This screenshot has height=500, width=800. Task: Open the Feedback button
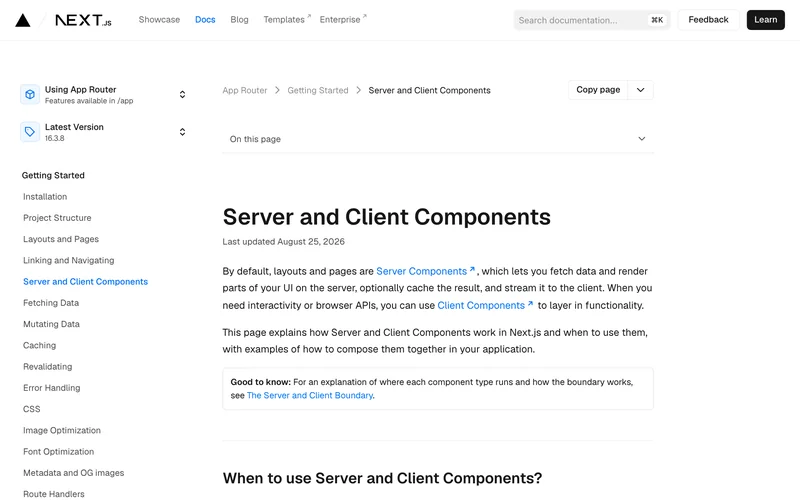point(708,20)
